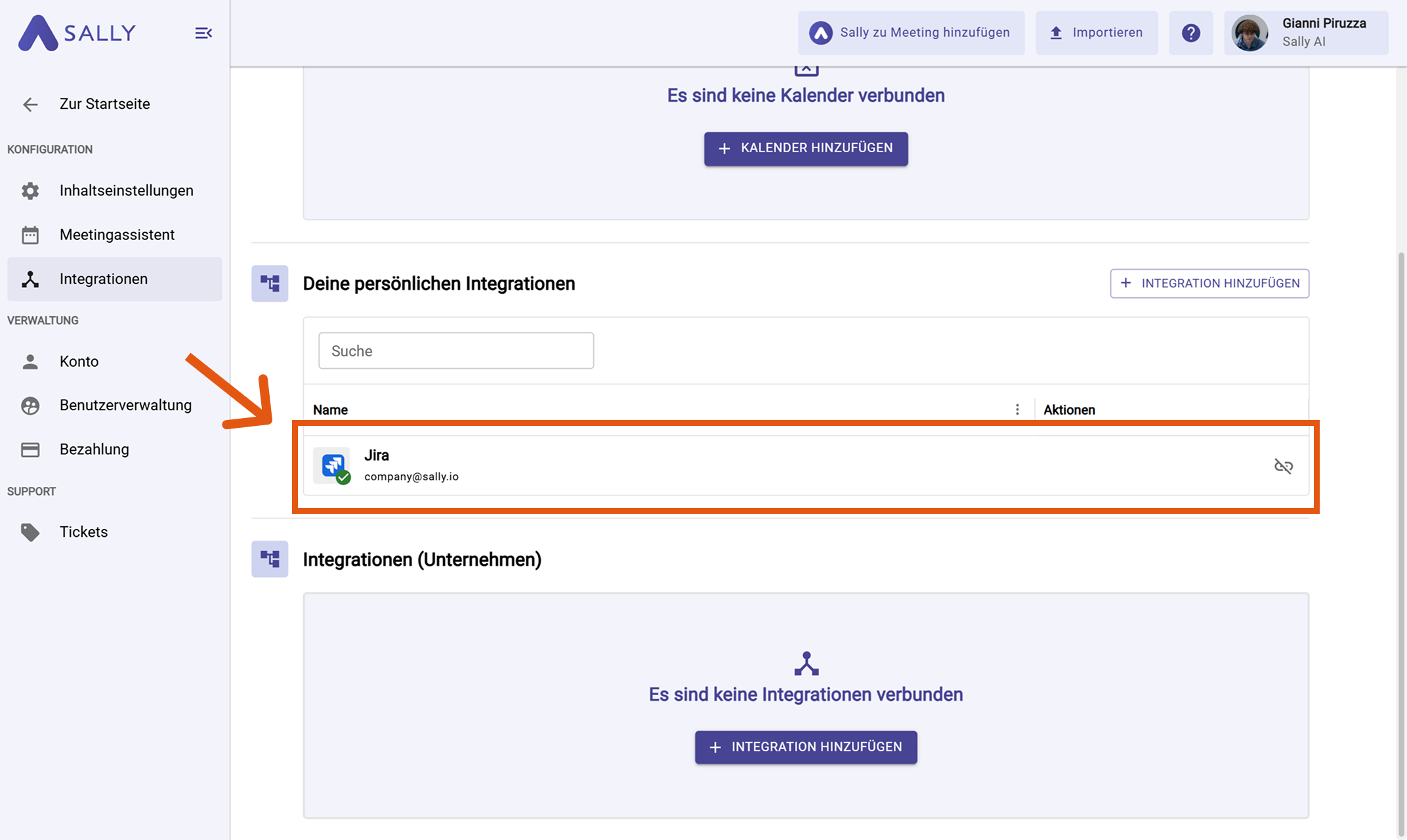Click Sally icon in meeting button

click(x=820, y=33)
